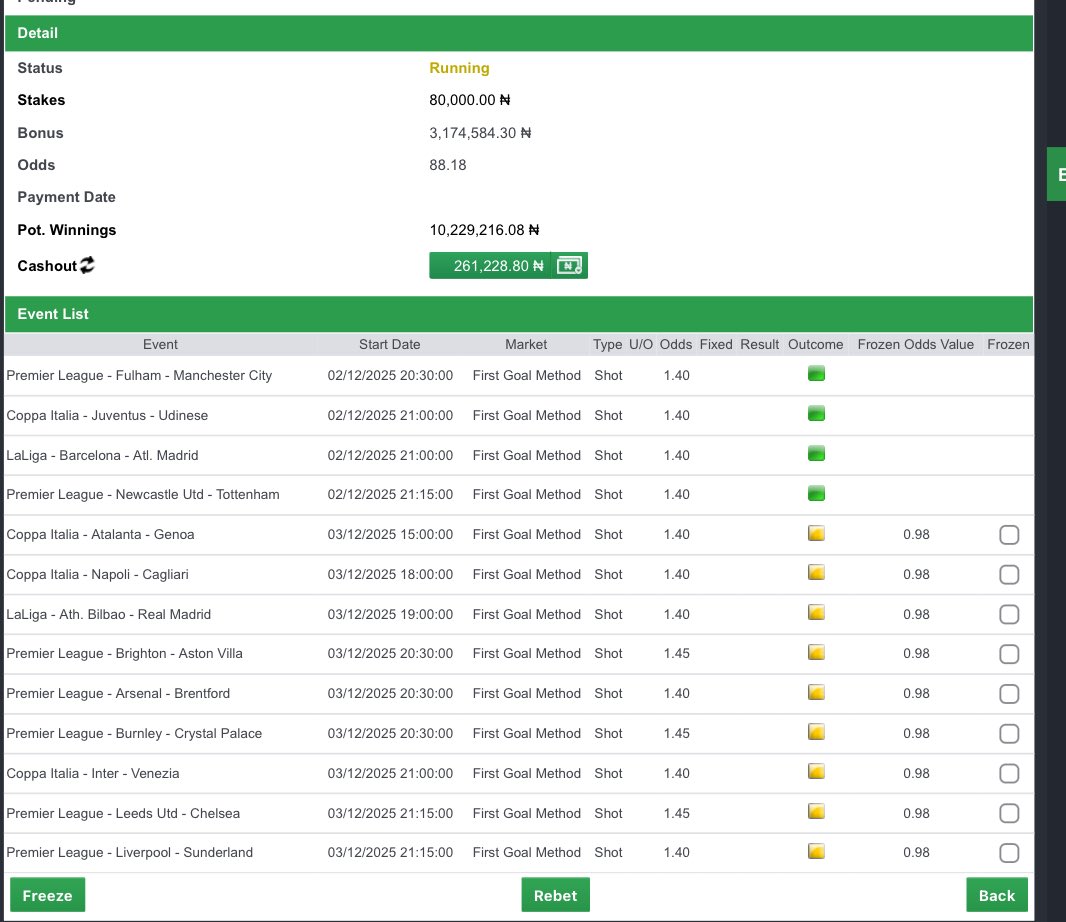The width and height of the screenshot is (1066, 922).
Task: Sort by the Odds column header
Action: pyautogui.click(x=675, y=344)
